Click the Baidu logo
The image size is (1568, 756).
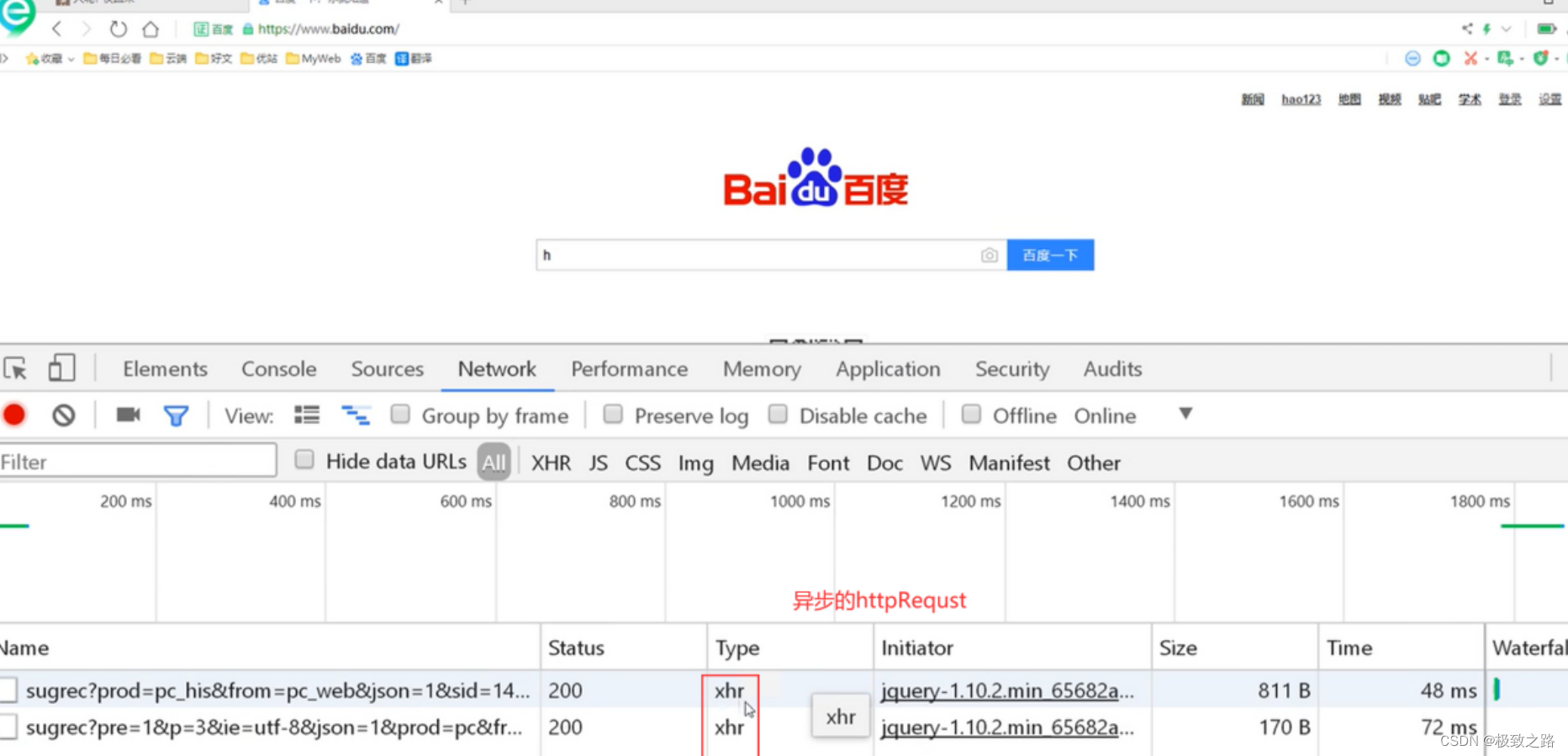816,177
